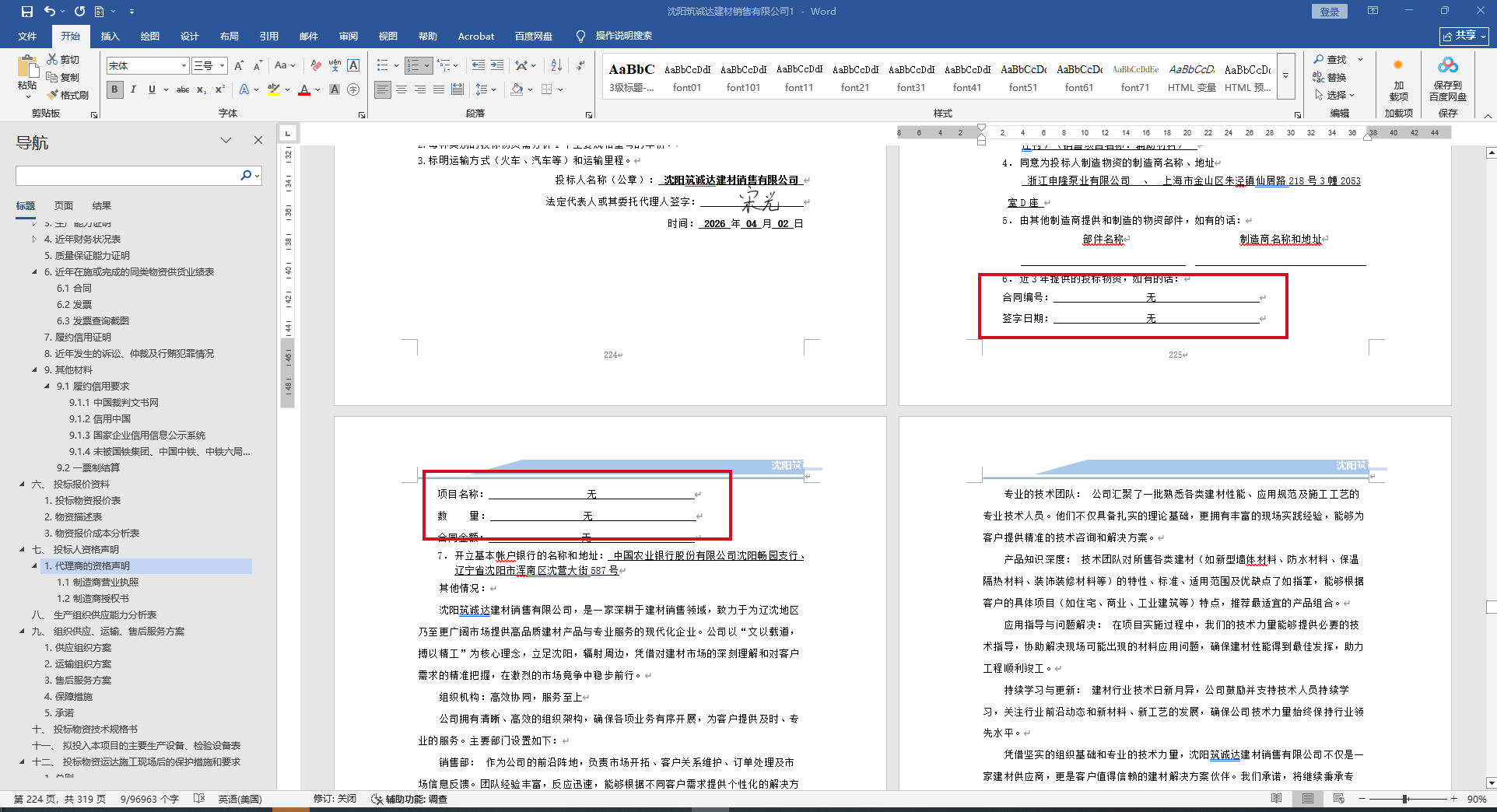
Task: Toggle Underline formatting
Action: [x=152, y=89]
